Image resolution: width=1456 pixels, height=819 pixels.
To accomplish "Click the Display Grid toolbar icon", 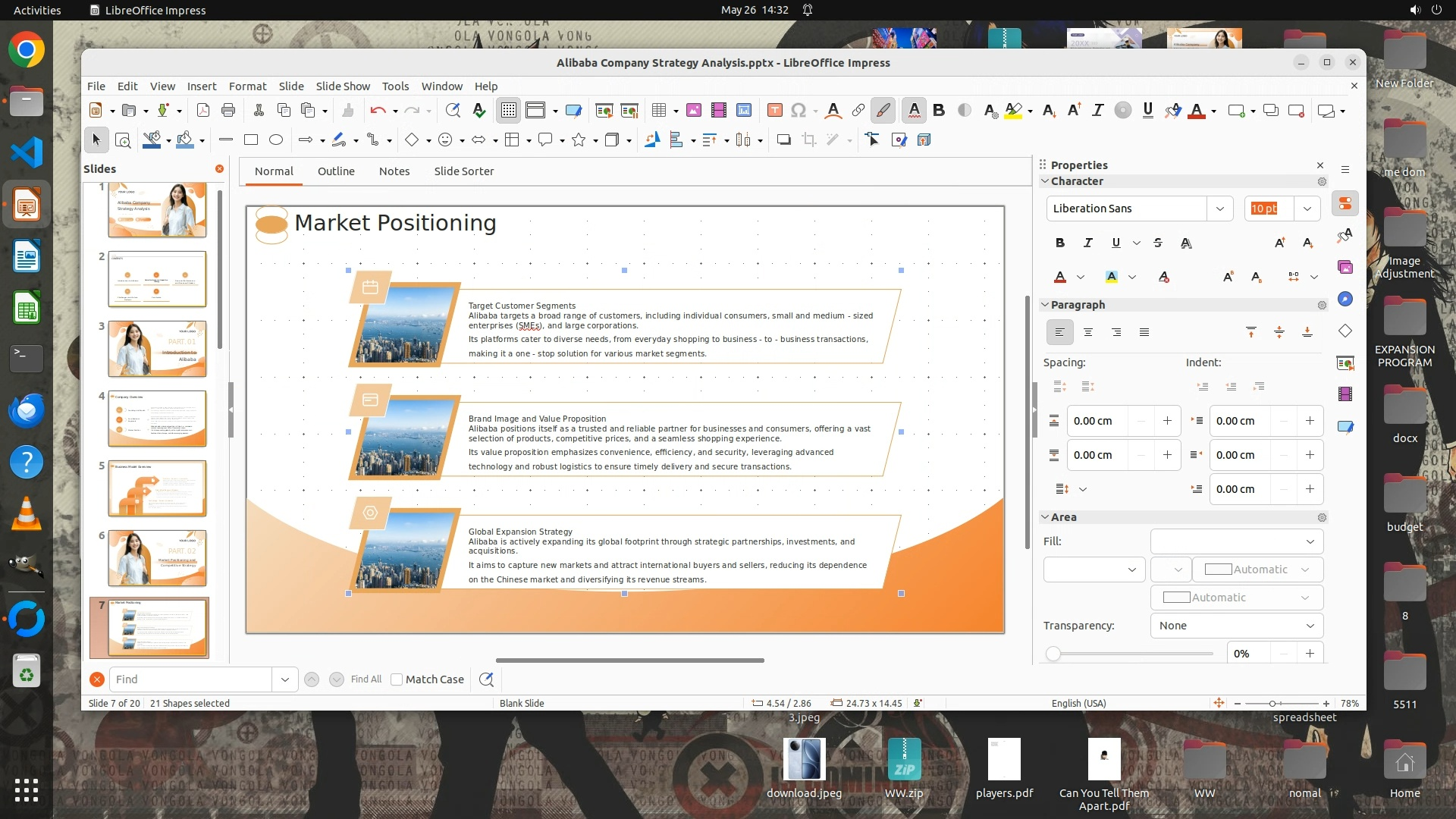I will coord(508,111).
